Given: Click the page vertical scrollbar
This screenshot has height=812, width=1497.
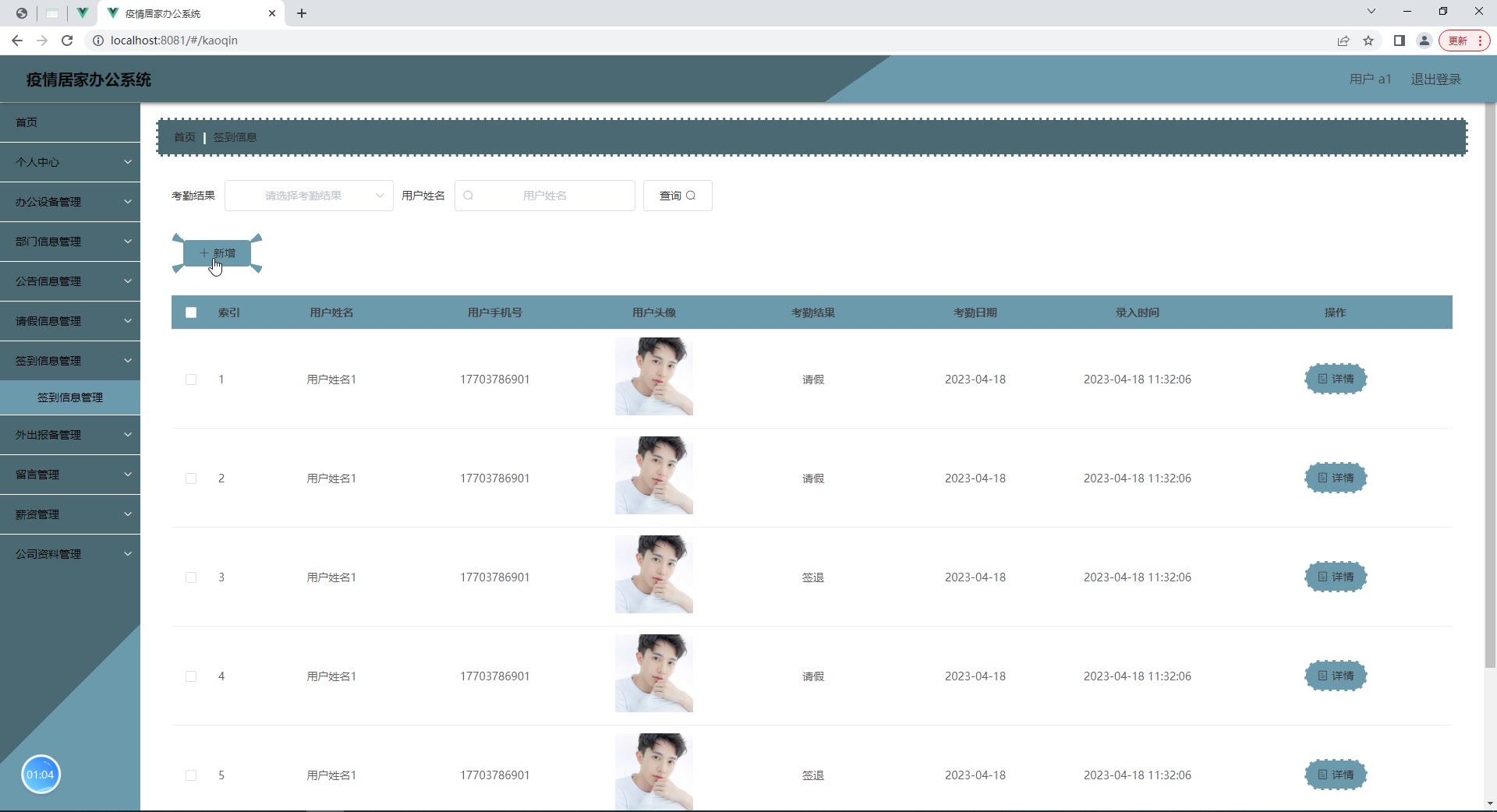Looking at the screenshot, I should [1490, 386].
